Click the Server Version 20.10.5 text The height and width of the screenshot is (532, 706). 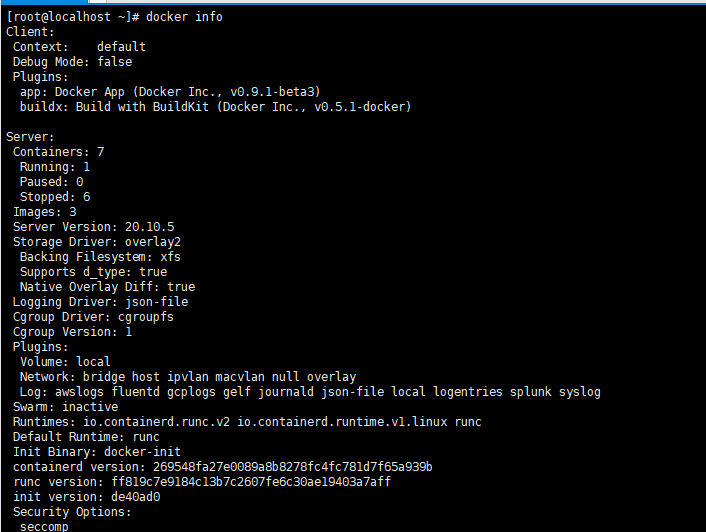click(x=94, y=227)
